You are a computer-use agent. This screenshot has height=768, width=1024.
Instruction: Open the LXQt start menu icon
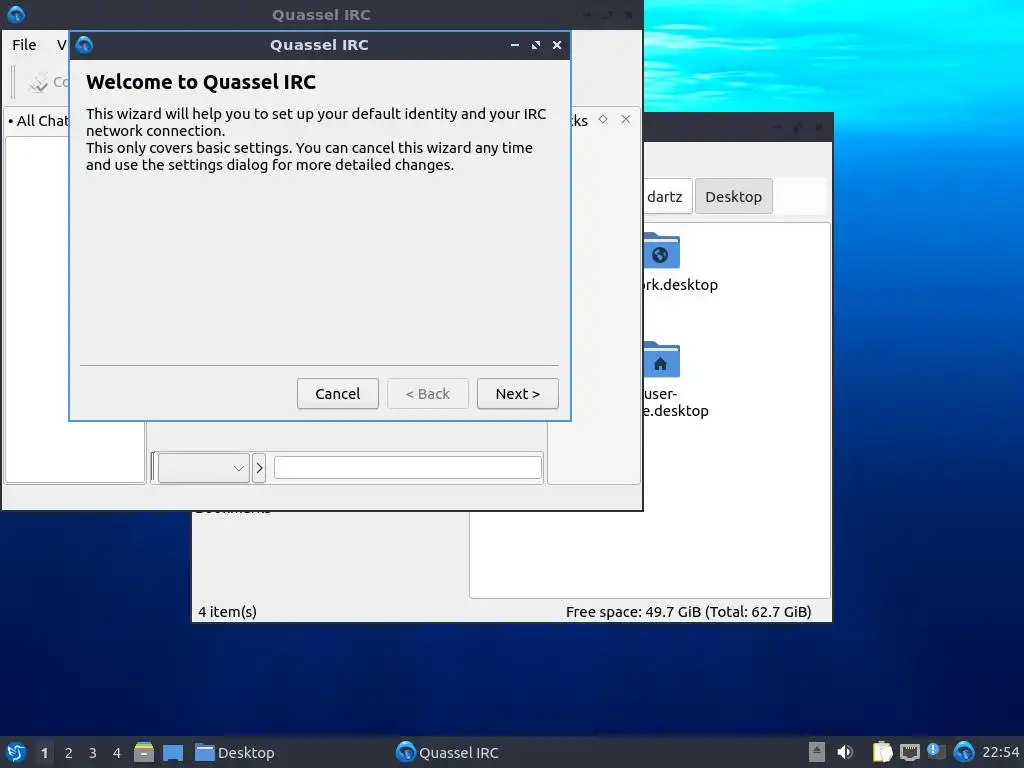tap(16, 752)
